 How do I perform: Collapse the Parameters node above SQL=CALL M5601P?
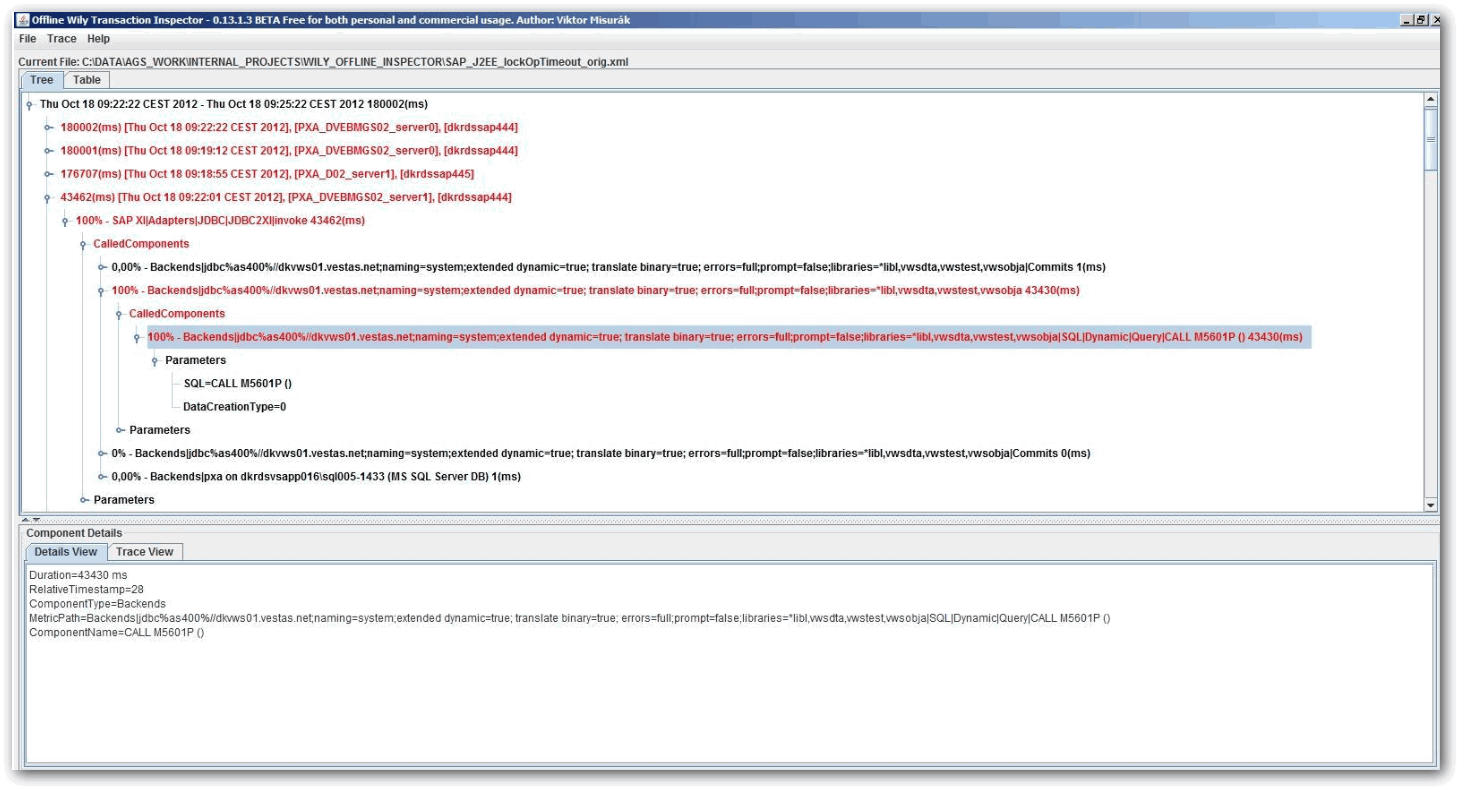pos(155,360)
